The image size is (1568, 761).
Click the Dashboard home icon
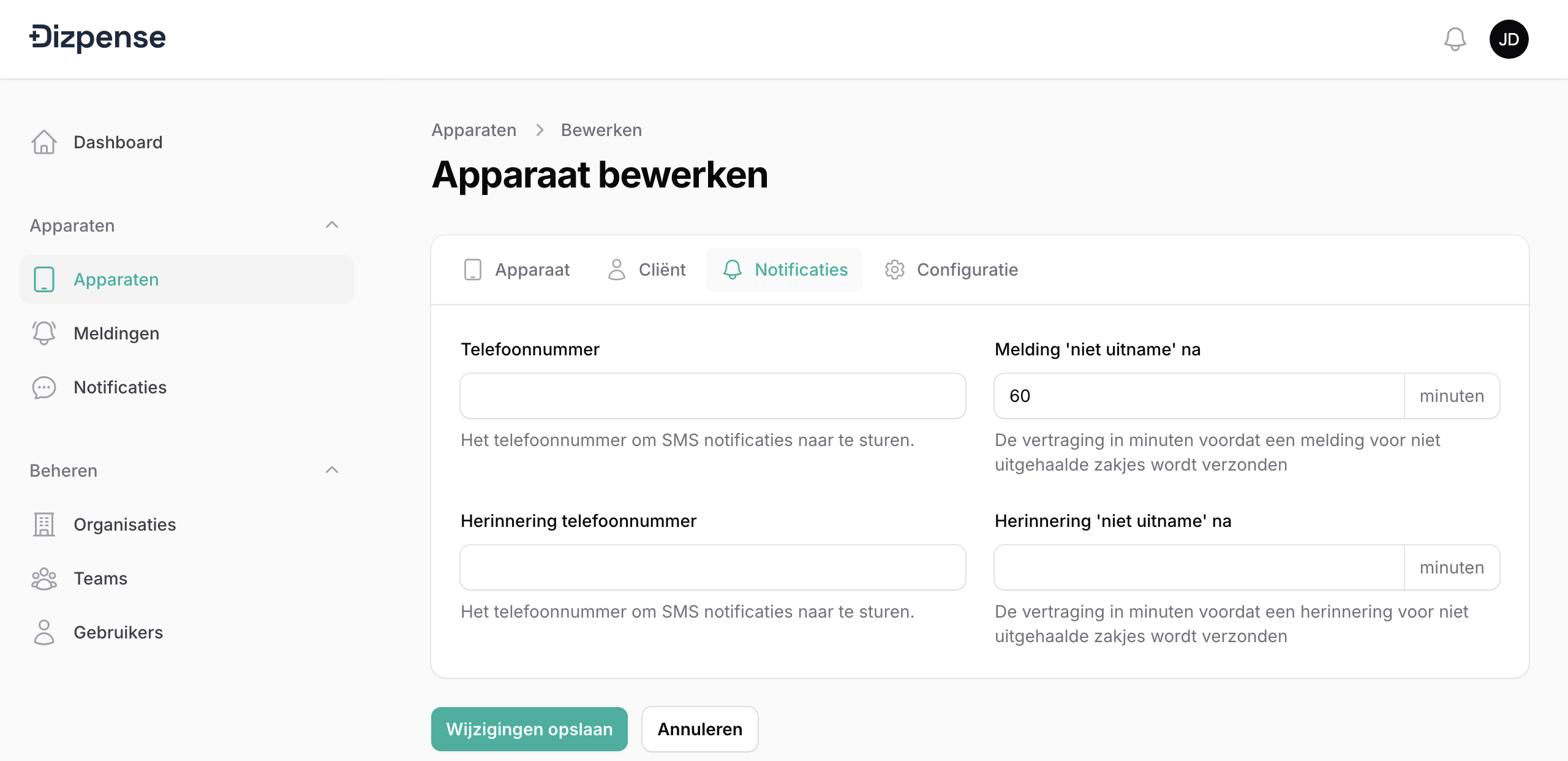click(44, 142)
